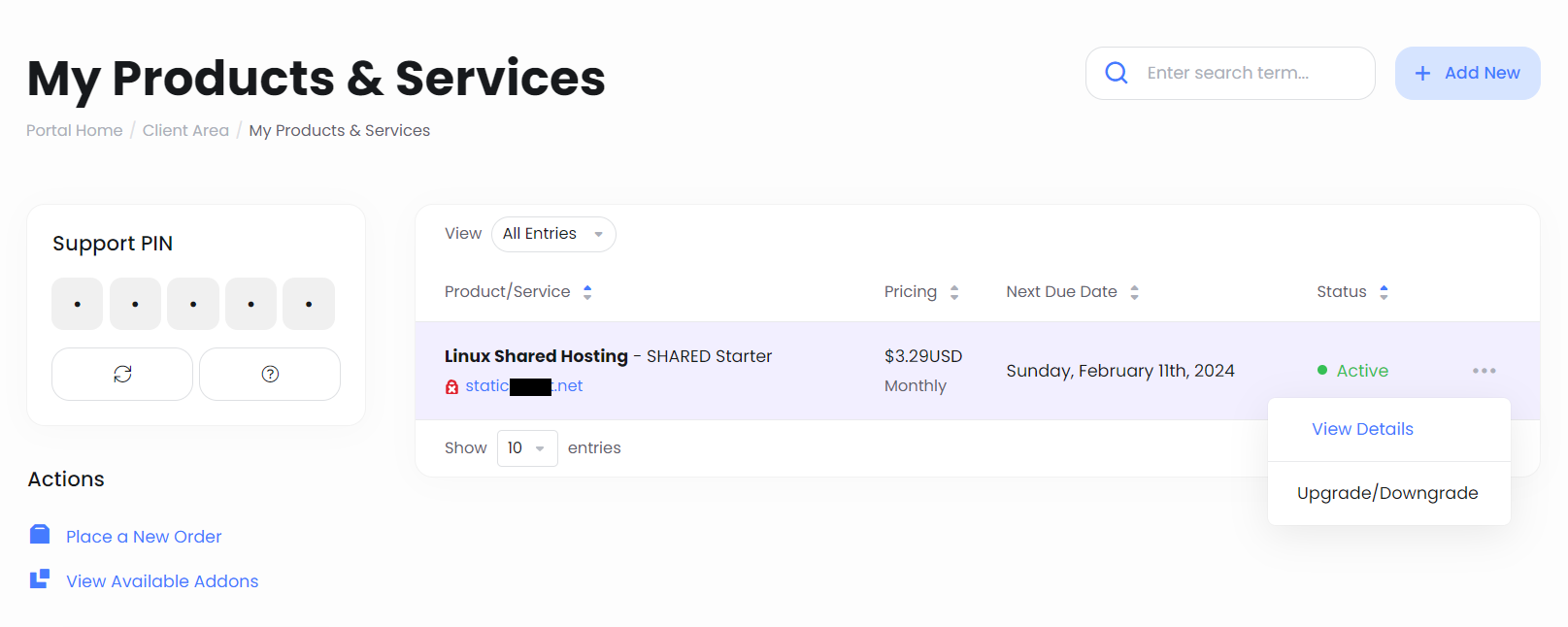Sort by the Product/Service column
The height and width of the screenshot is (627, 1568).
[x=518, y=292]
